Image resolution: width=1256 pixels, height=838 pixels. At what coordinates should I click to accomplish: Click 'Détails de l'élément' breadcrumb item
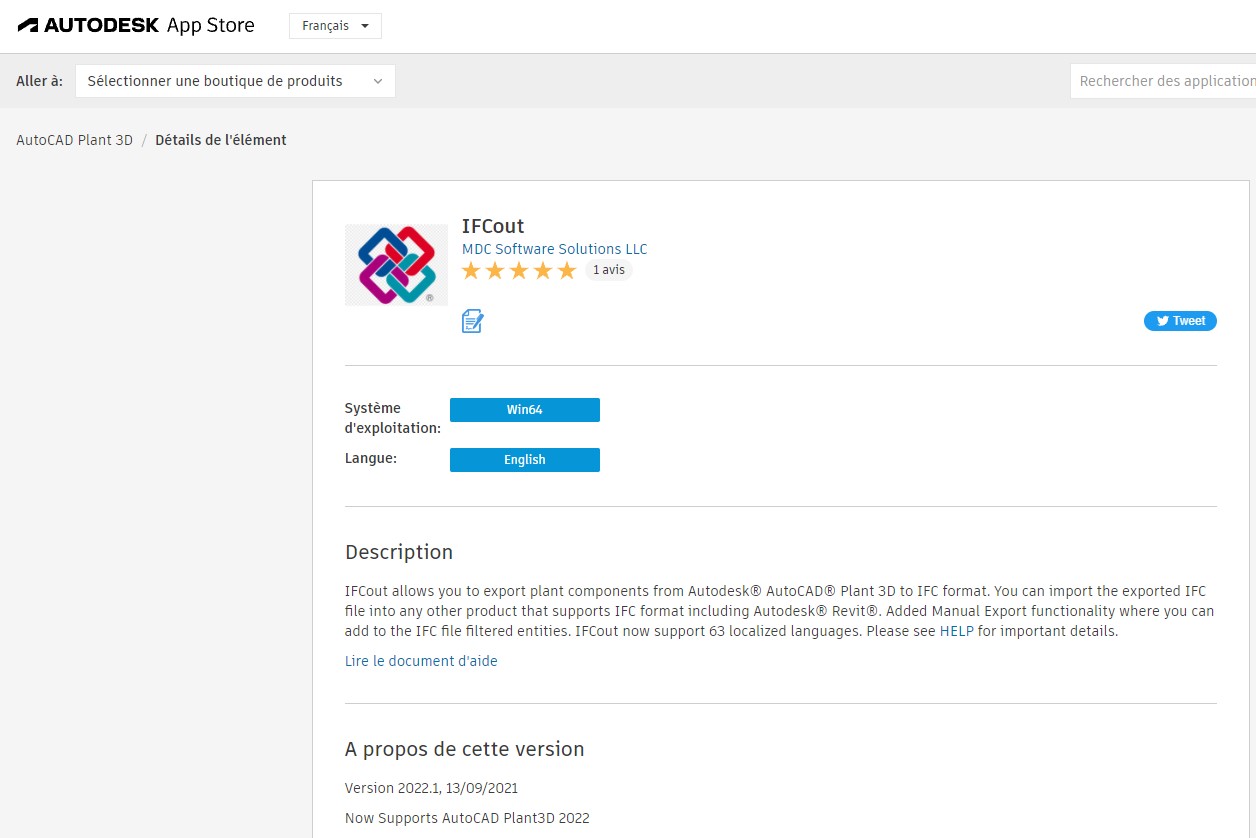(221, 140)
